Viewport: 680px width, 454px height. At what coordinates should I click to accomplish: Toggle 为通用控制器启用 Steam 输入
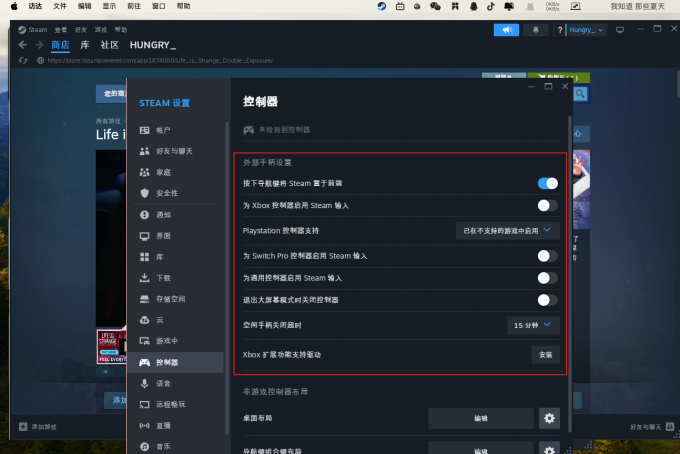(547, 278)
